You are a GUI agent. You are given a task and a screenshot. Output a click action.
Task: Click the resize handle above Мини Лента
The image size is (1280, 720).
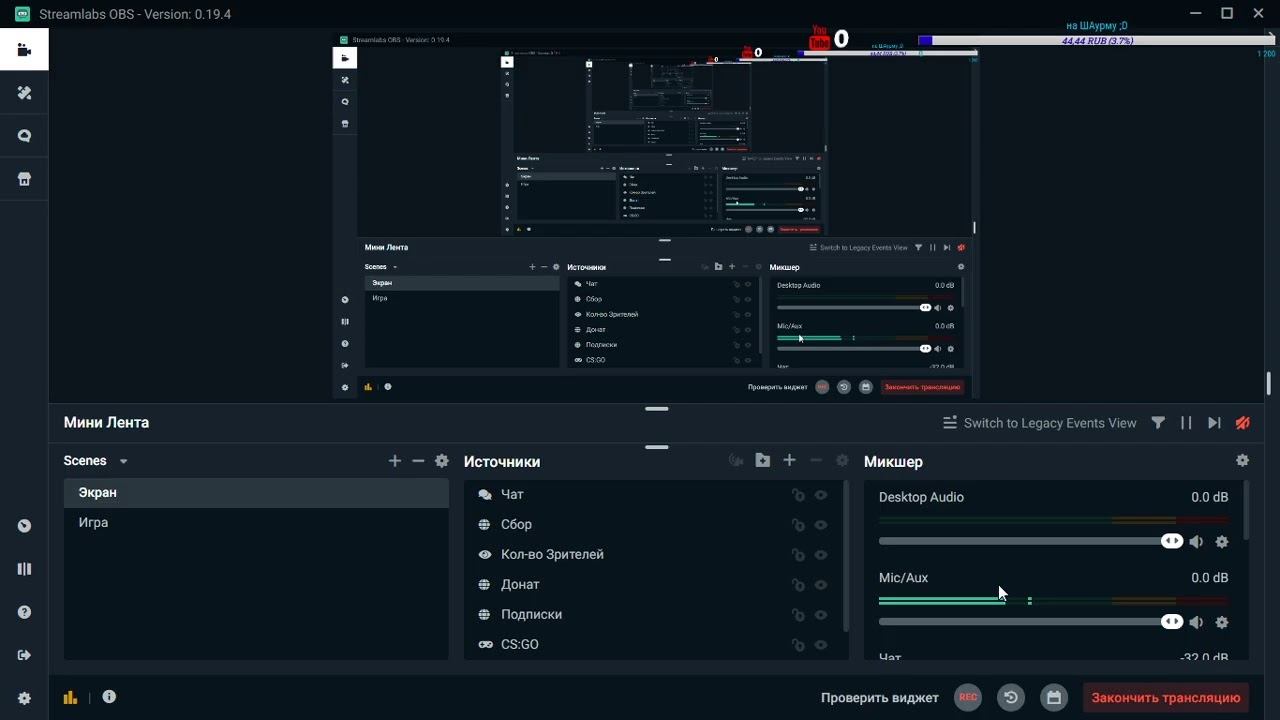click(657, 409)
